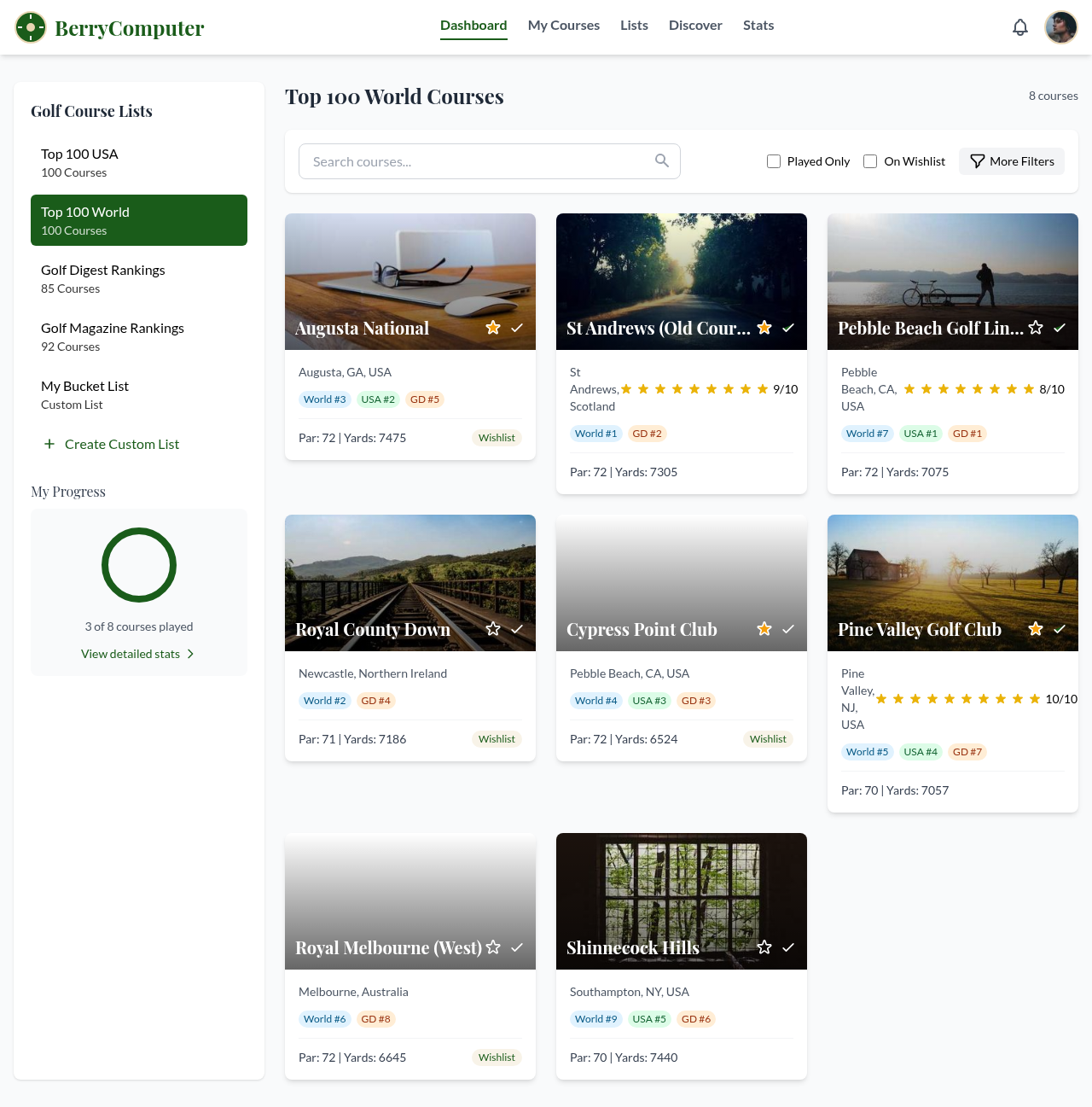The height and width of the screenshot is (1107, 1092).
Task: Click the BerryComputer logo icon
Action: pyautogui.click(x=30, y=26)
